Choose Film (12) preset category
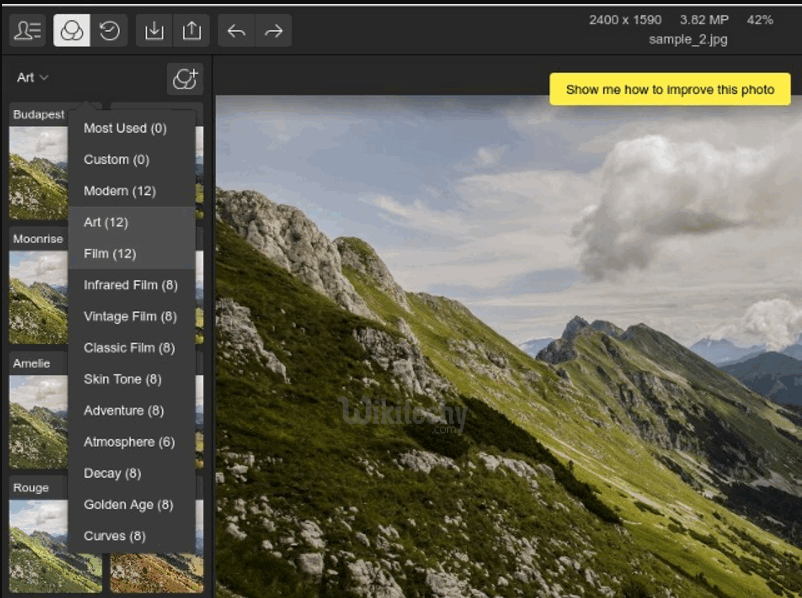 (109, 254)
